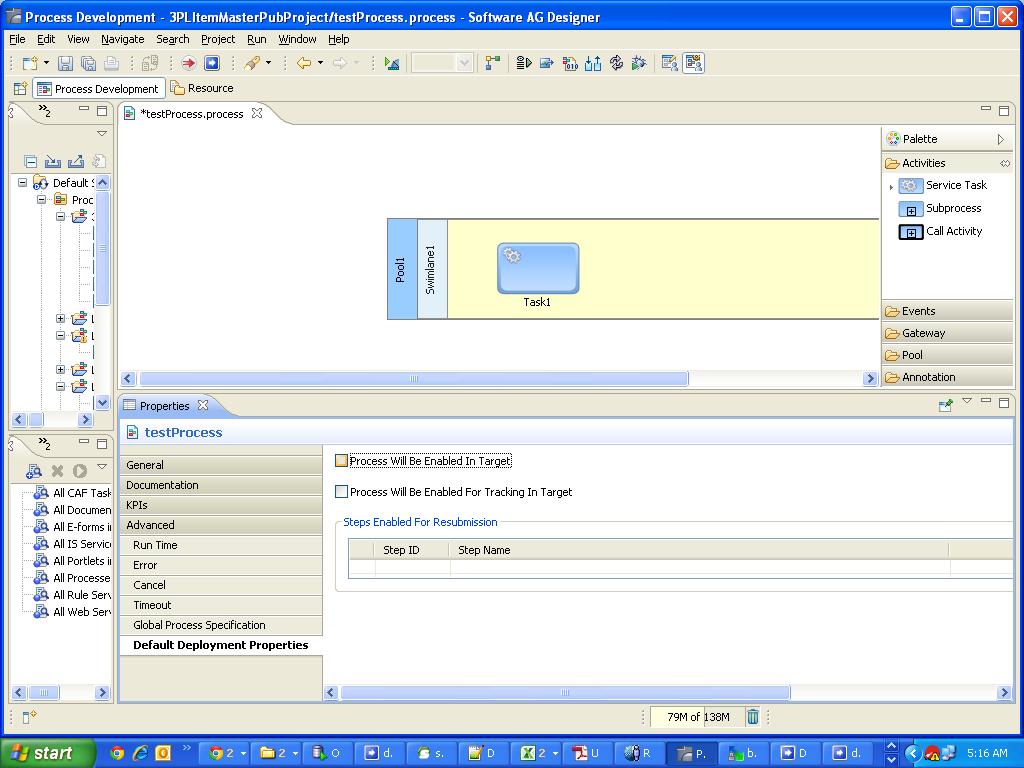The image size is (1024, 768).
Task: Select All CAF Task saved search
Action: pos(73,493)
